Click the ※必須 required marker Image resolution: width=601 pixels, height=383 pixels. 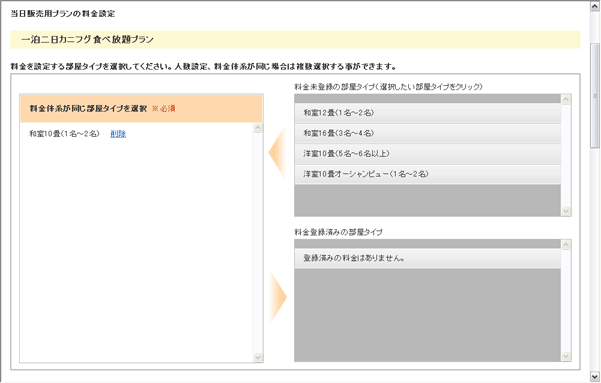(x=164, y=109)
